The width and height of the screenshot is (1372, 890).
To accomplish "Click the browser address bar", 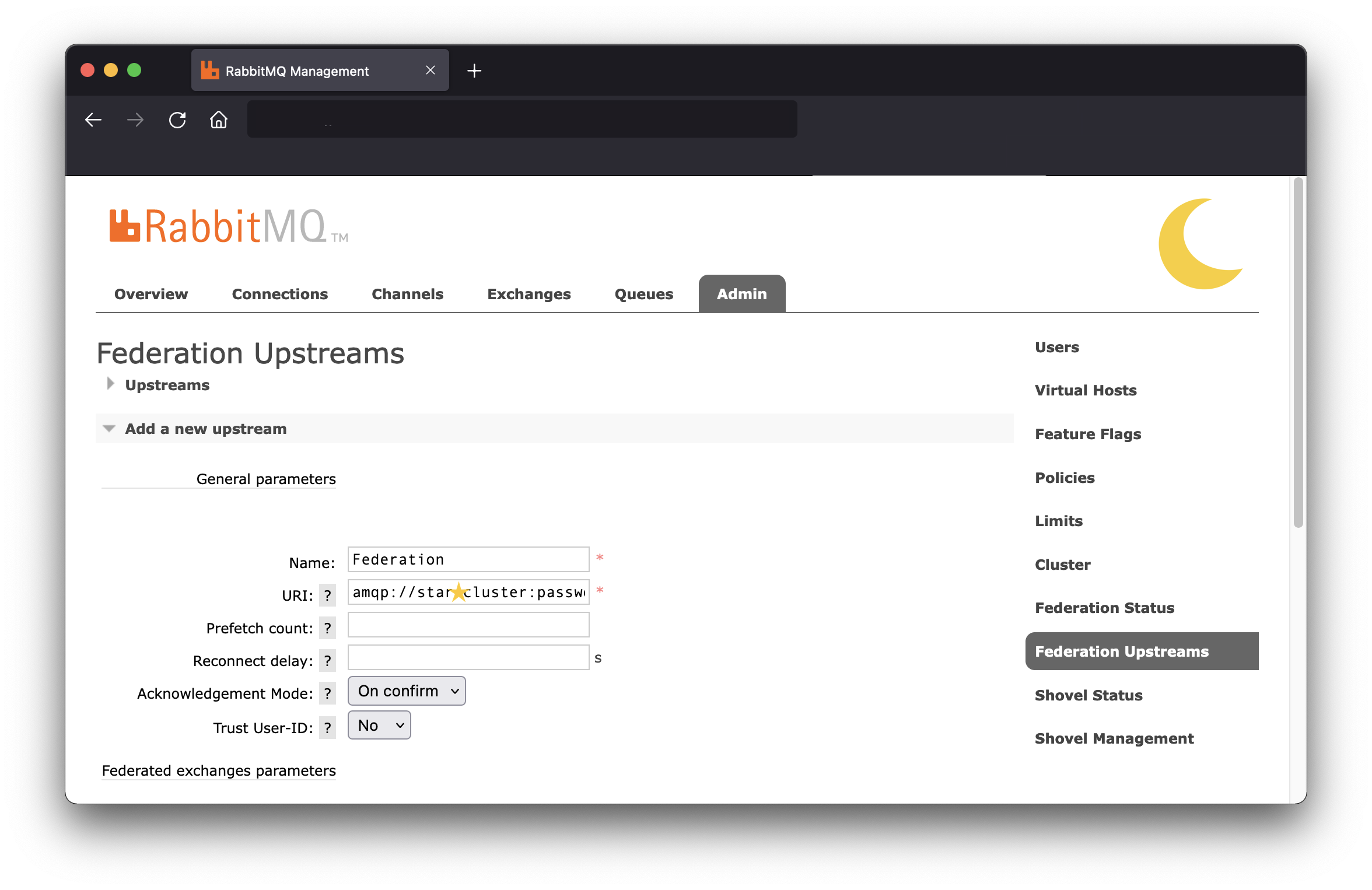I will 522,119.
